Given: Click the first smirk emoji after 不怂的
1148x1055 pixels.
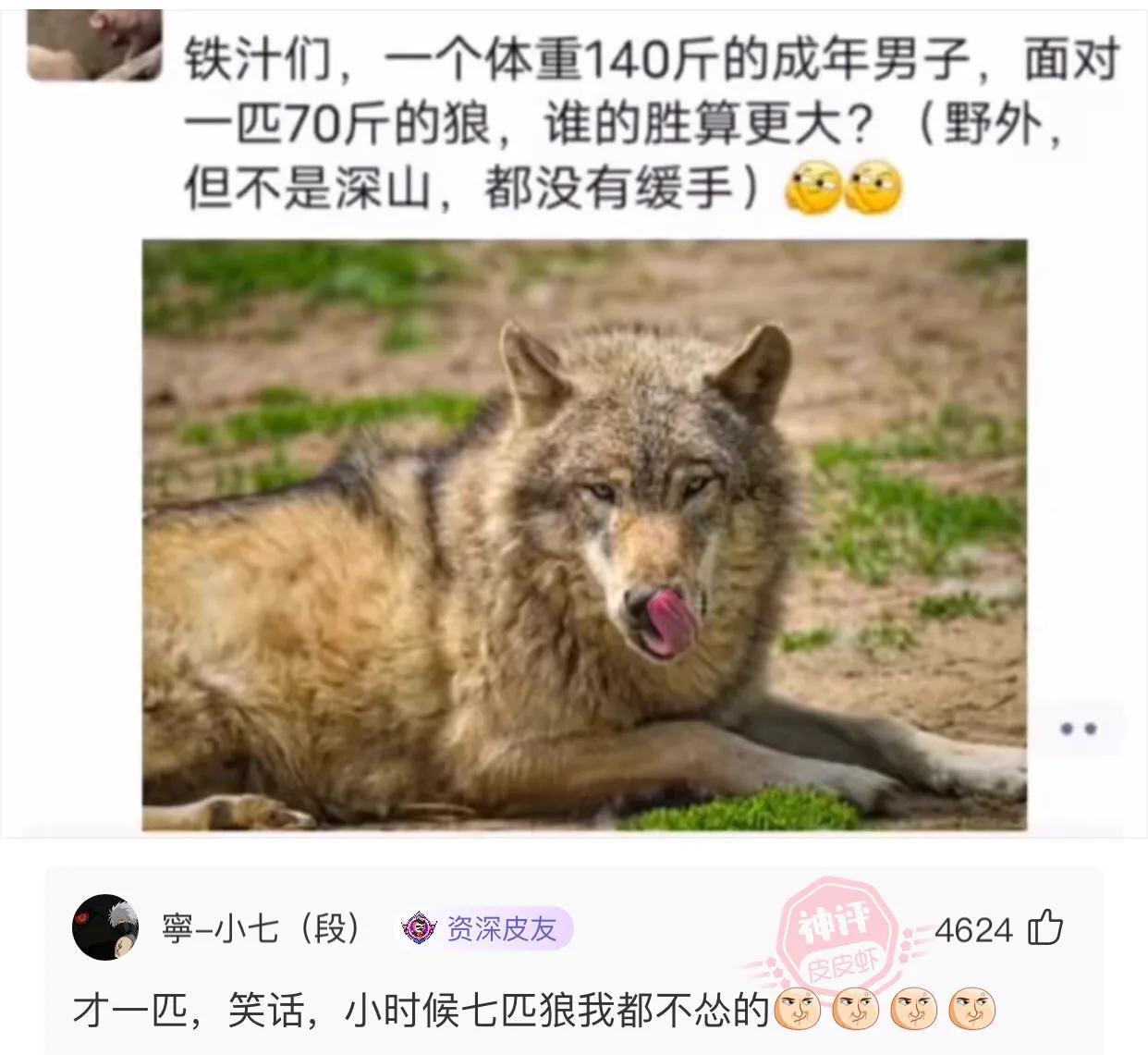Looking at the screenshot, I should [x=797, y=1009].
